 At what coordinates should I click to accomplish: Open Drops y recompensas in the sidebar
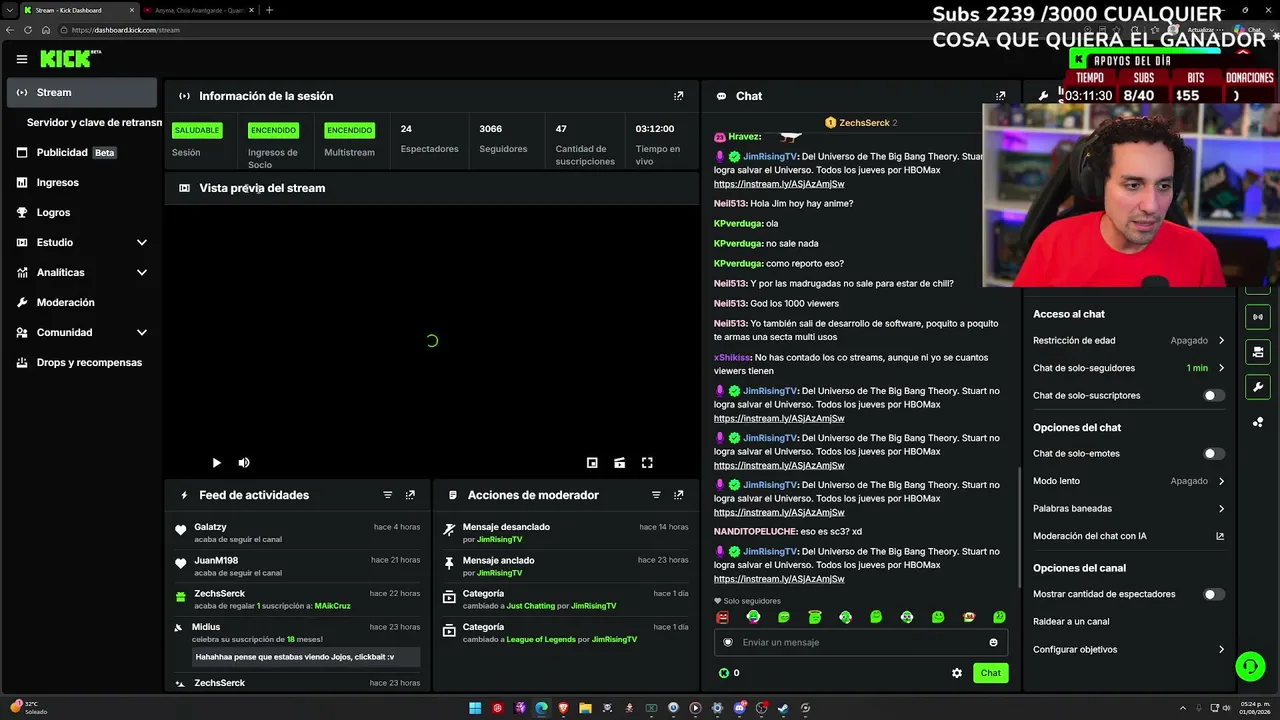pyautogui.click(x=82, y=363)
